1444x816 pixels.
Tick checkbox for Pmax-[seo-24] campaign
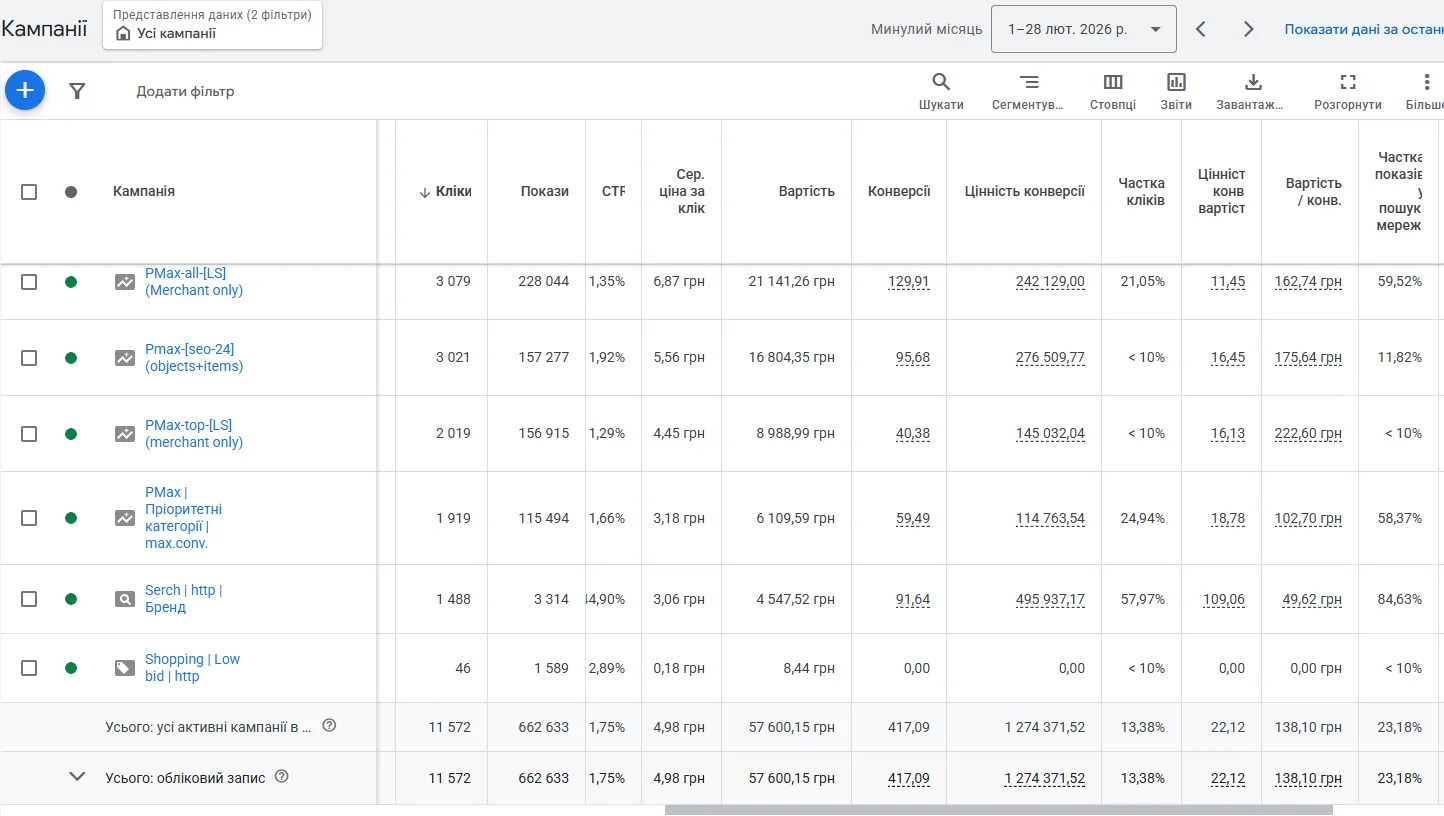coord(29,358)
